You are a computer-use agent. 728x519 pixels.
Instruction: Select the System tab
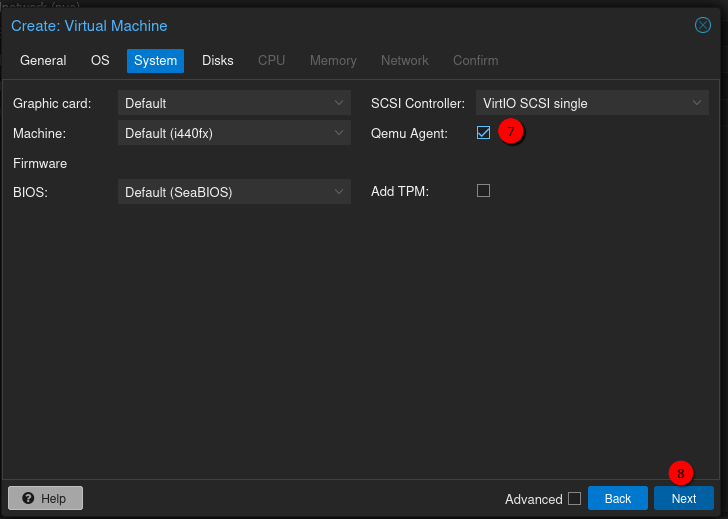155,61
